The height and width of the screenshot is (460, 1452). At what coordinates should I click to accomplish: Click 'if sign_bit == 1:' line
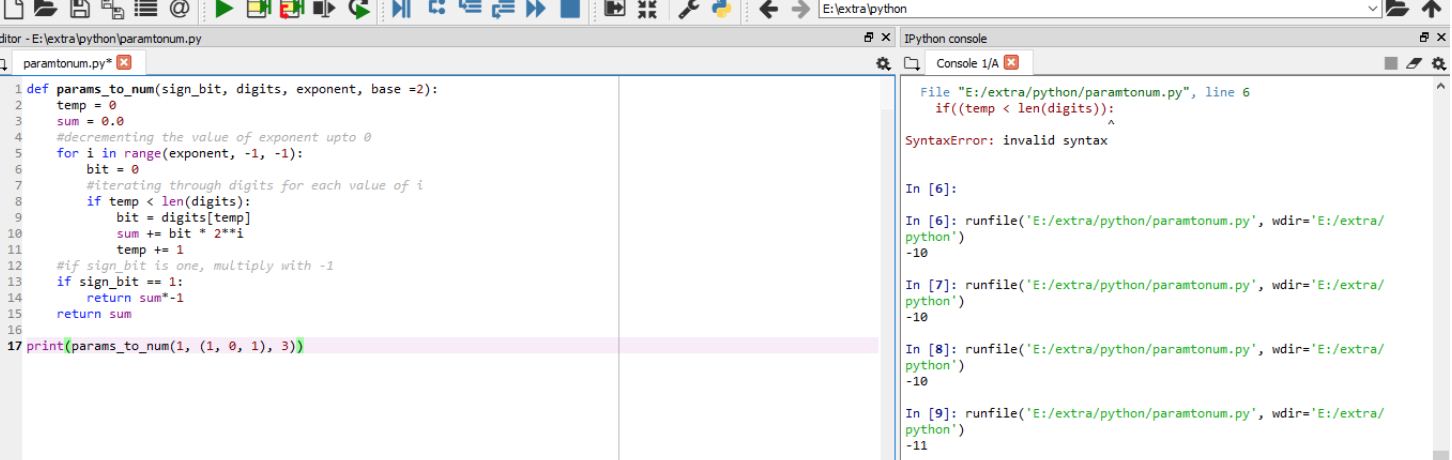(x=120, y=281)
